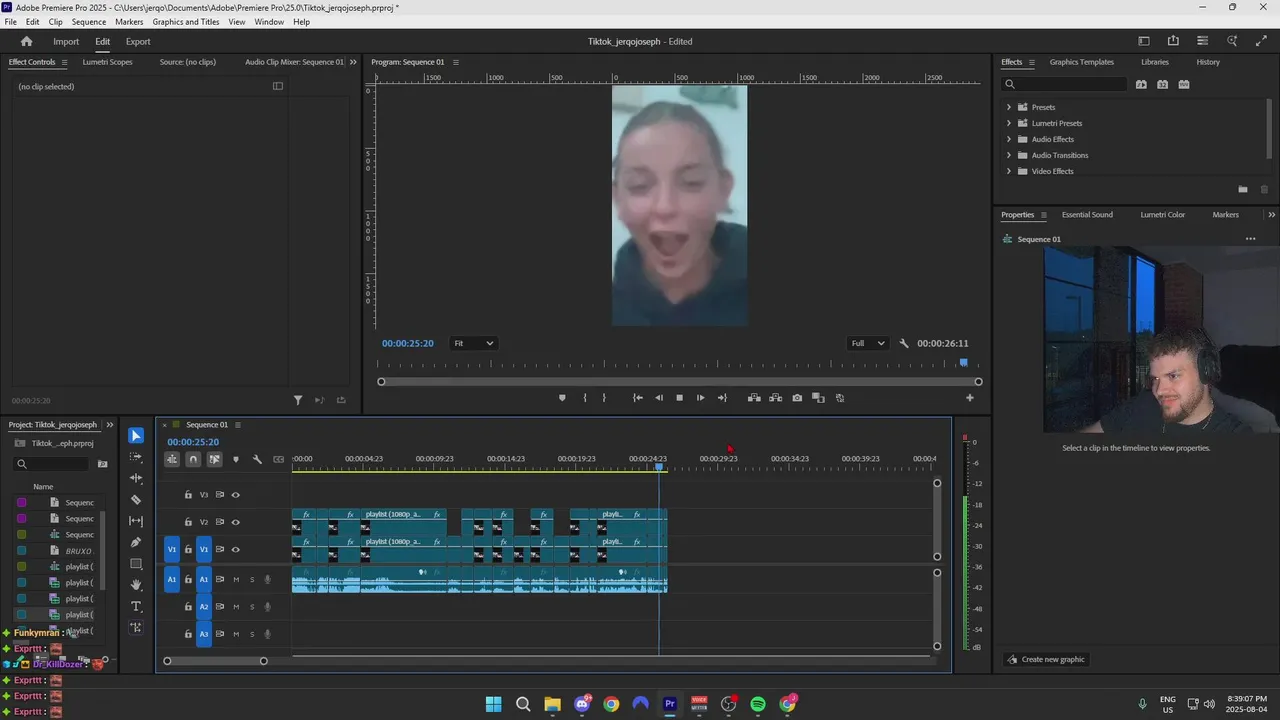Screen dimensions: 1280x720
Task: Open the Graphics and Titles menu
Action: pos(186,22)
